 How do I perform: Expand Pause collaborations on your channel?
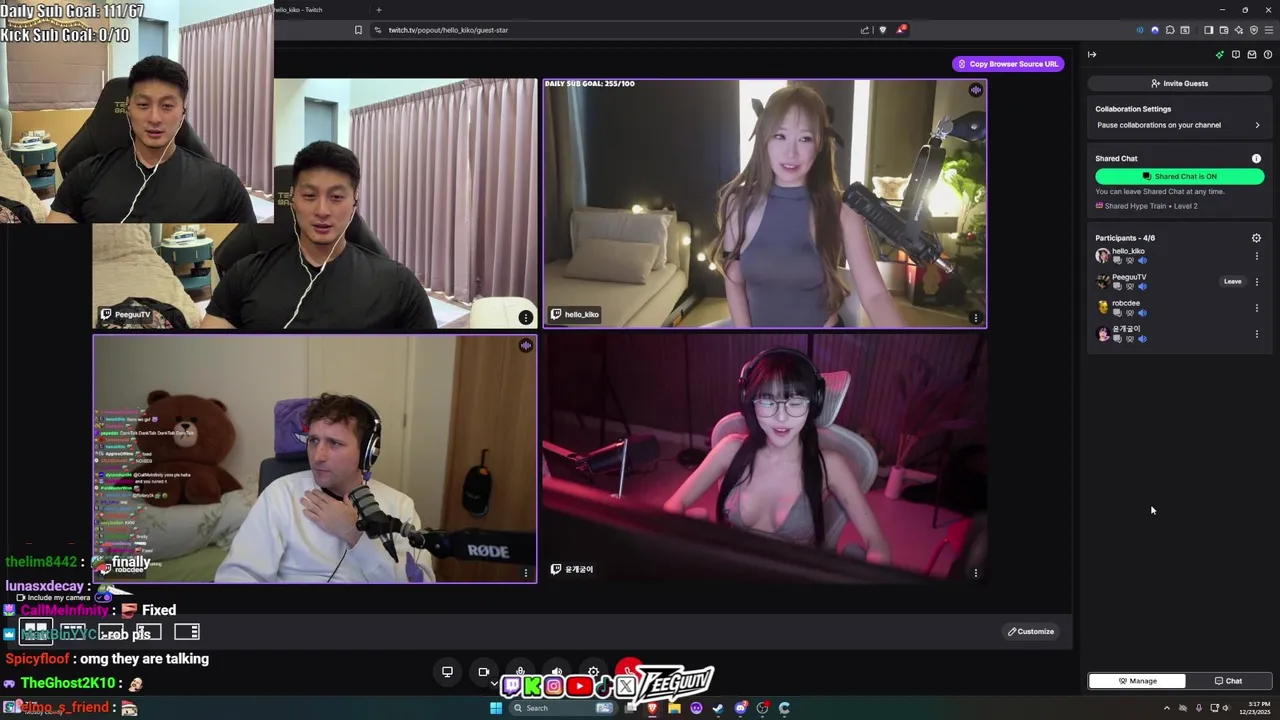coord(1179,125)
